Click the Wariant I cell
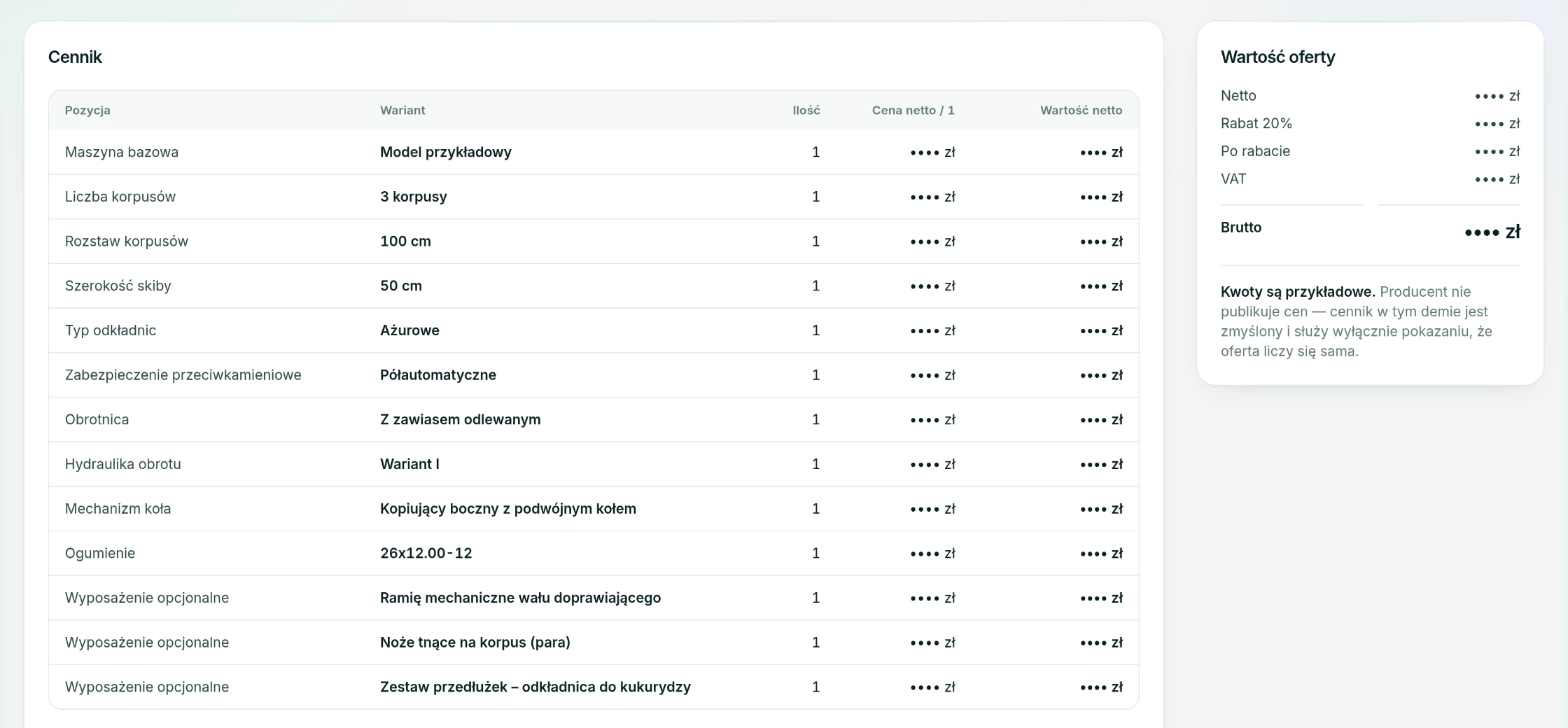Viewport: 1568px width, 728px height. pos(409,464)
